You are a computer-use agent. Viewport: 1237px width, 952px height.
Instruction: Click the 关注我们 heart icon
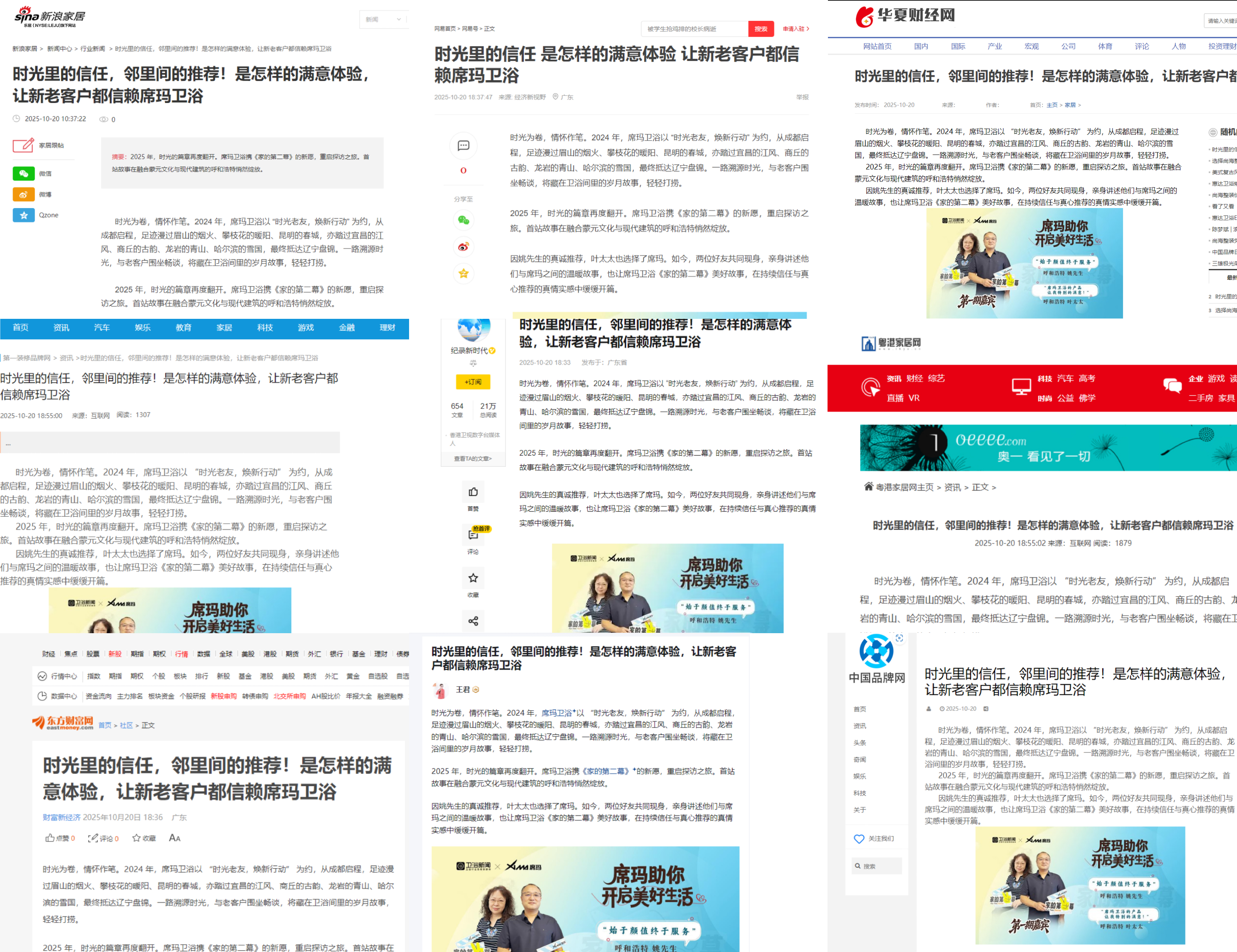(859, 839)
